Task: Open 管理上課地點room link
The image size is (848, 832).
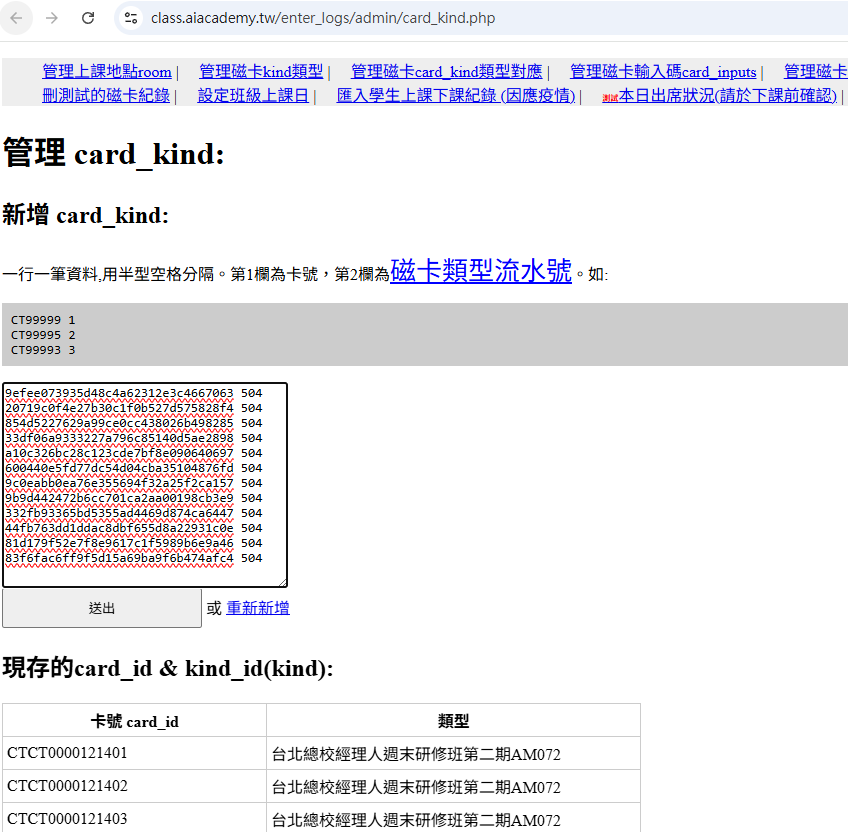Action: pyautogui.click(x=107, y=72)
